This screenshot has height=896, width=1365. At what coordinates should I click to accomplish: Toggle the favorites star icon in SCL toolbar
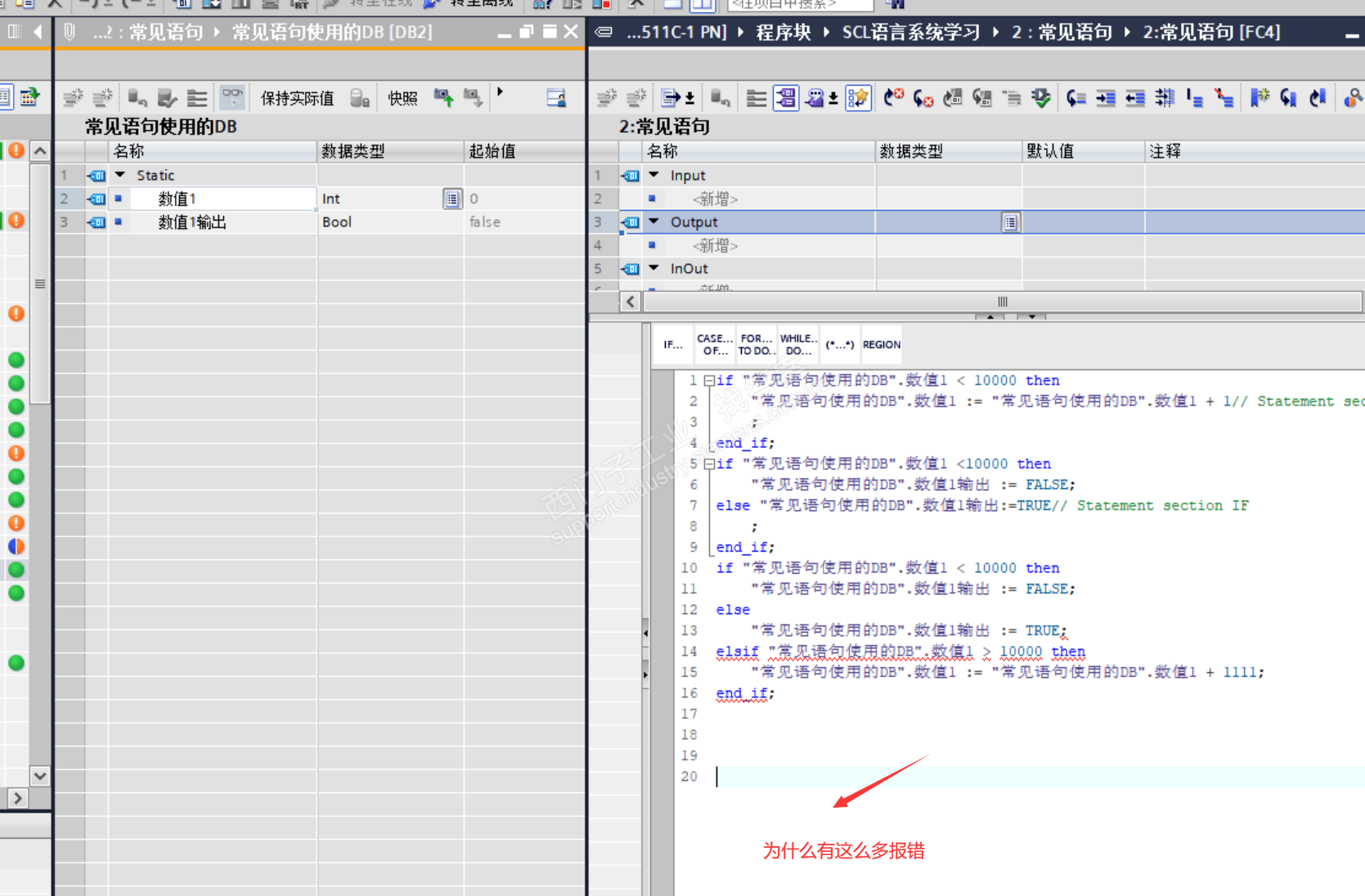coord(858,98)
